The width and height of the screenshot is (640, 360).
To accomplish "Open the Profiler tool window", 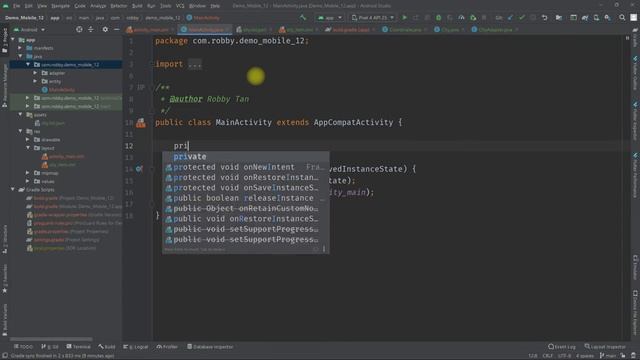I will (167, 347).
